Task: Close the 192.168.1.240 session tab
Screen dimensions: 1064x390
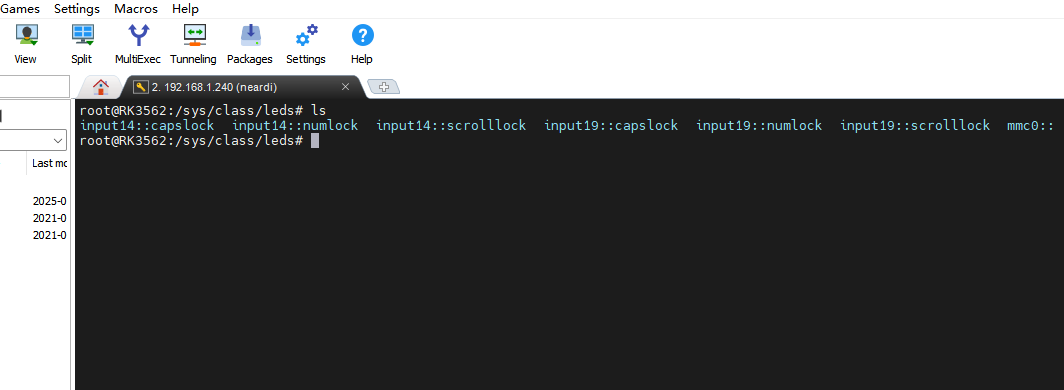Action: tap(345, 87)
